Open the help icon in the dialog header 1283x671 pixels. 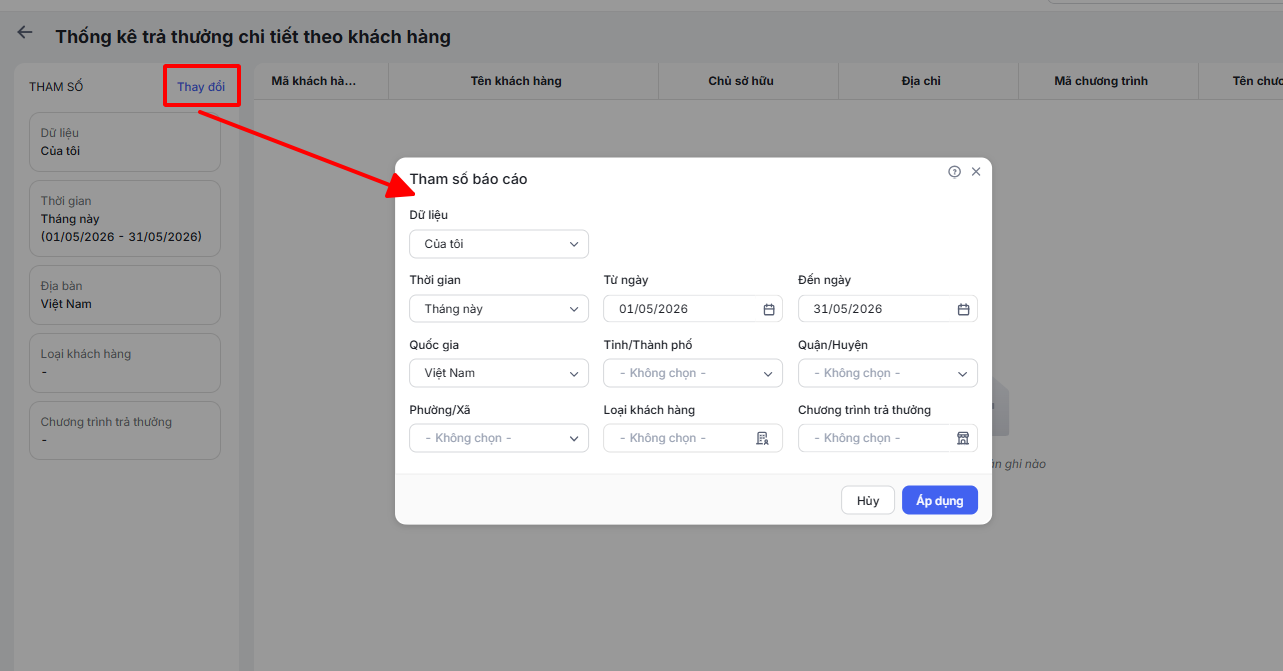pyautogui.click(x=954, y=172)
